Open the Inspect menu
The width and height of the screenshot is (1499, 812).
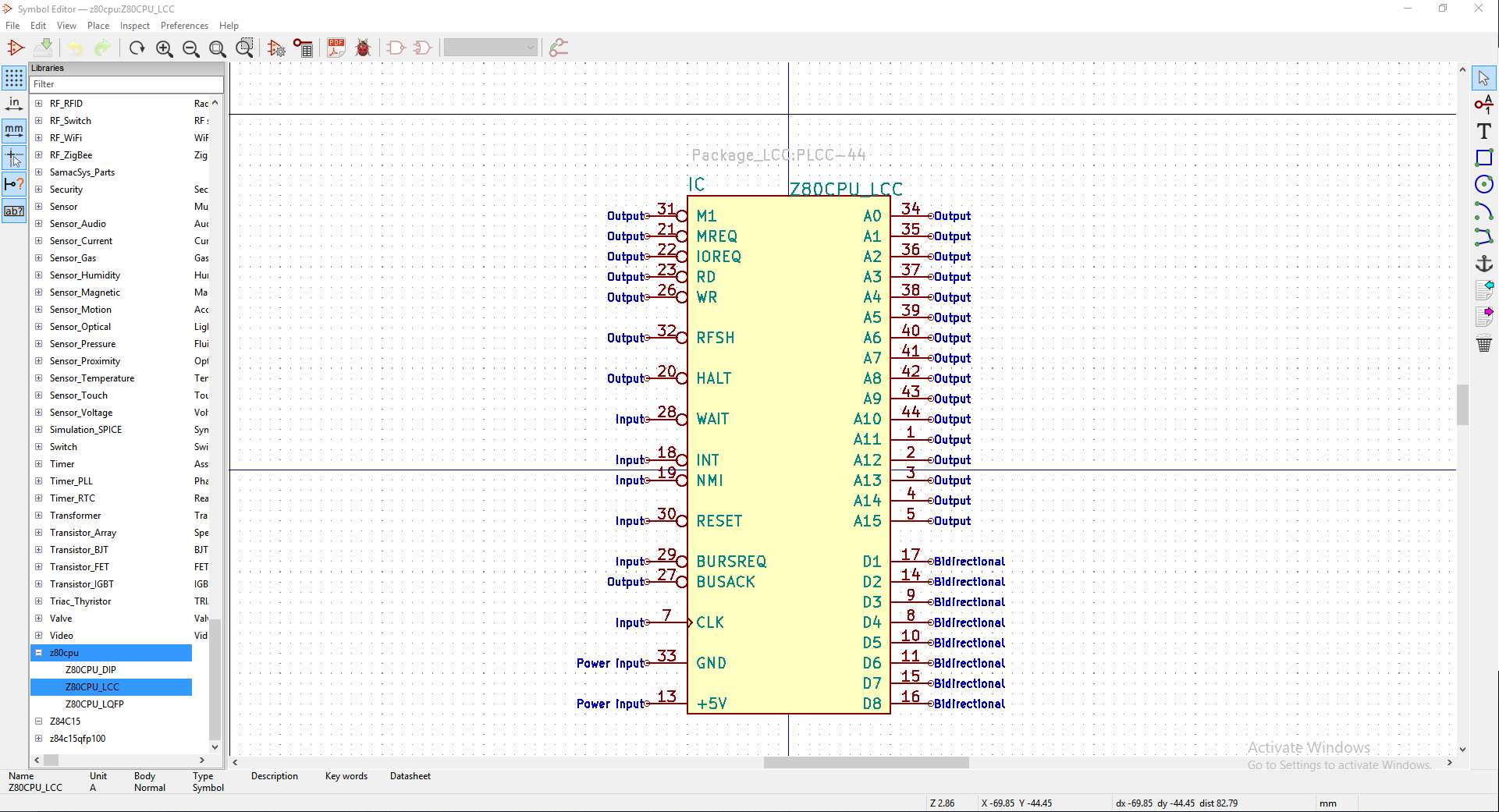[135, 26]
